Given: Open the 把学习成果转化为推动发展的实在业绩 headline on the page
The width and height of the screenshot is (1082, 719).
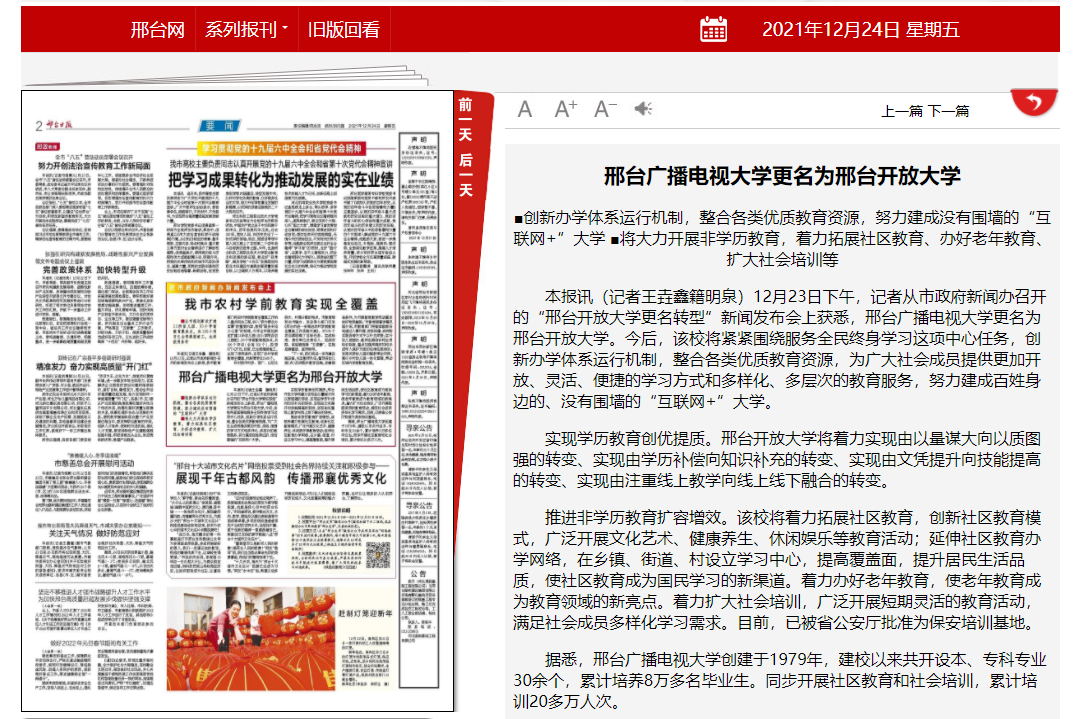Looking at the screenshot, I should pyautogui.click(x=281, y=180).
